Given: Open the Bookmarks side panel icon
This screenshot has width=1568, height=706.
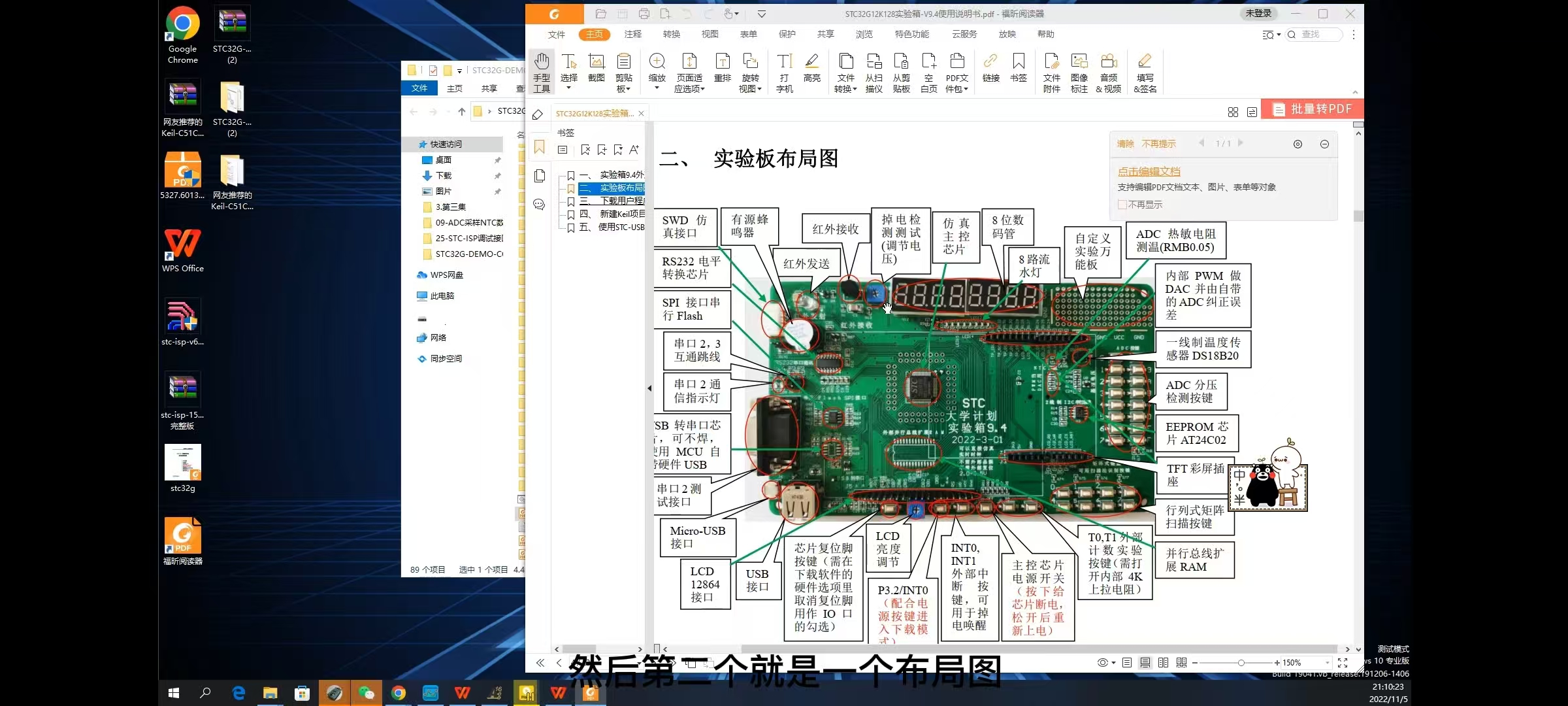Looking at the screenshot, I should coord(539,147).
